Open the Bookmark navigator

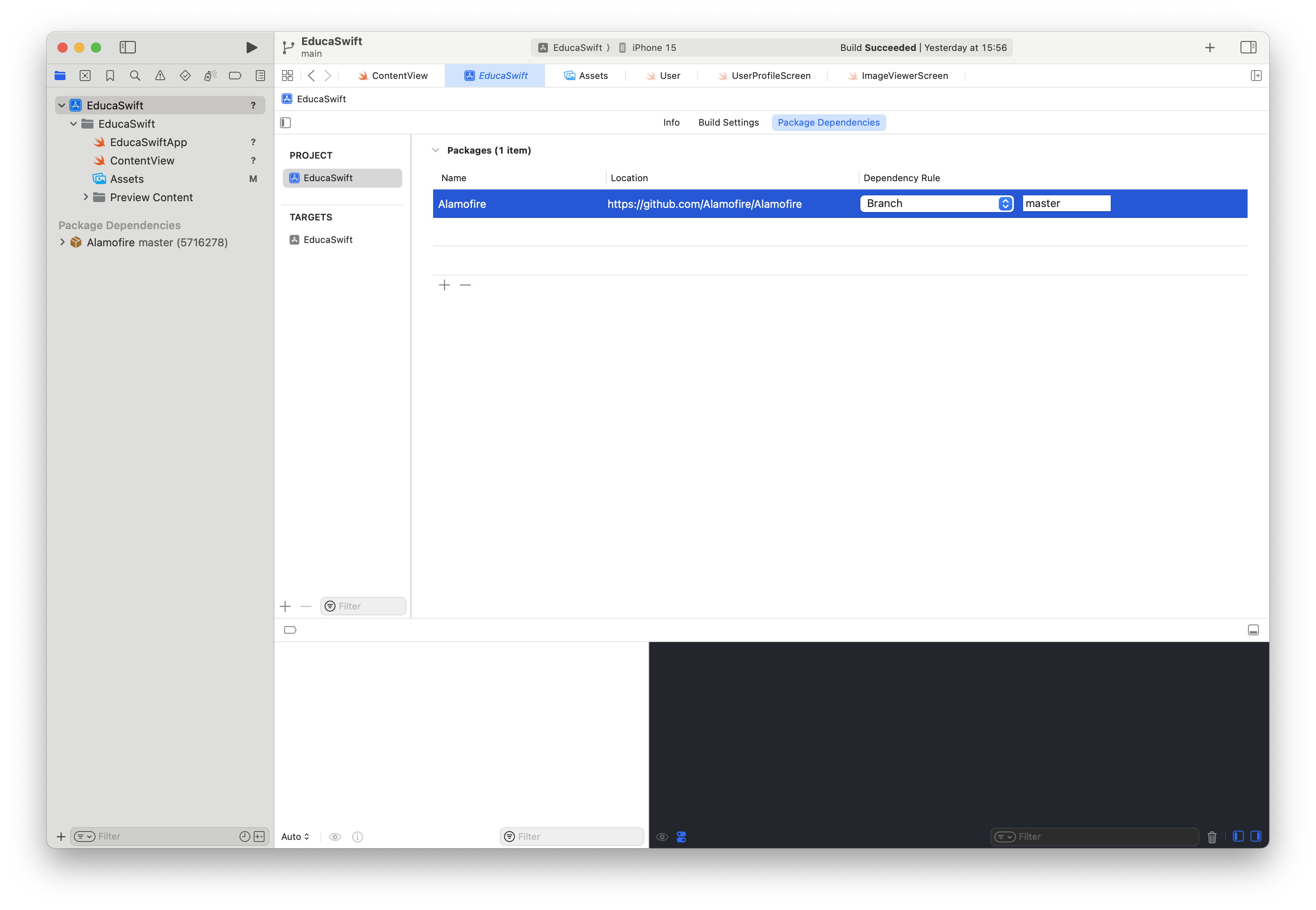pyautogui.click(x=110, y=75)
